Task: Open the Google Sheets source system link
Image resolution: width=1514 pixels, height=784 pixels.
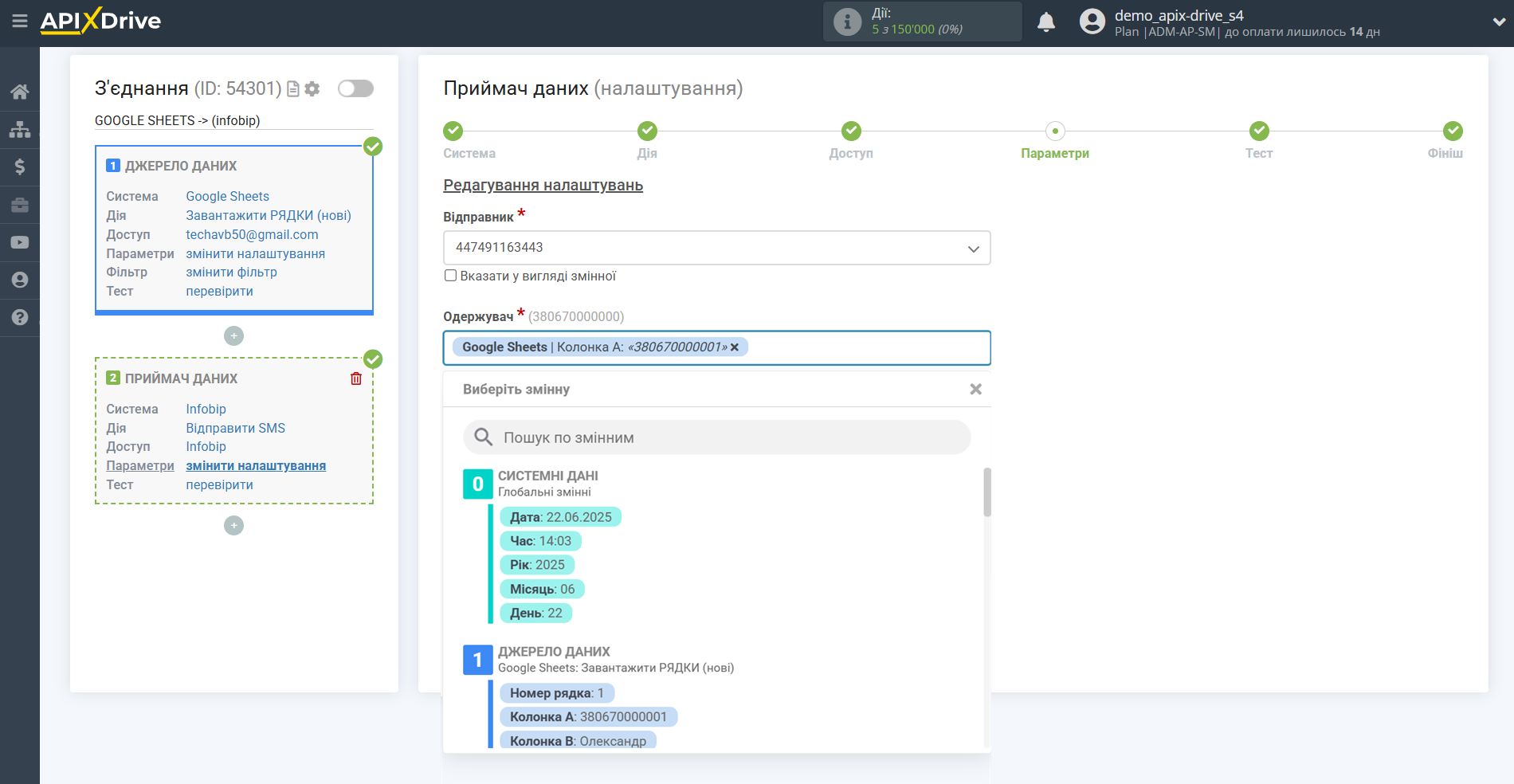Action: (x=227, y=196)
